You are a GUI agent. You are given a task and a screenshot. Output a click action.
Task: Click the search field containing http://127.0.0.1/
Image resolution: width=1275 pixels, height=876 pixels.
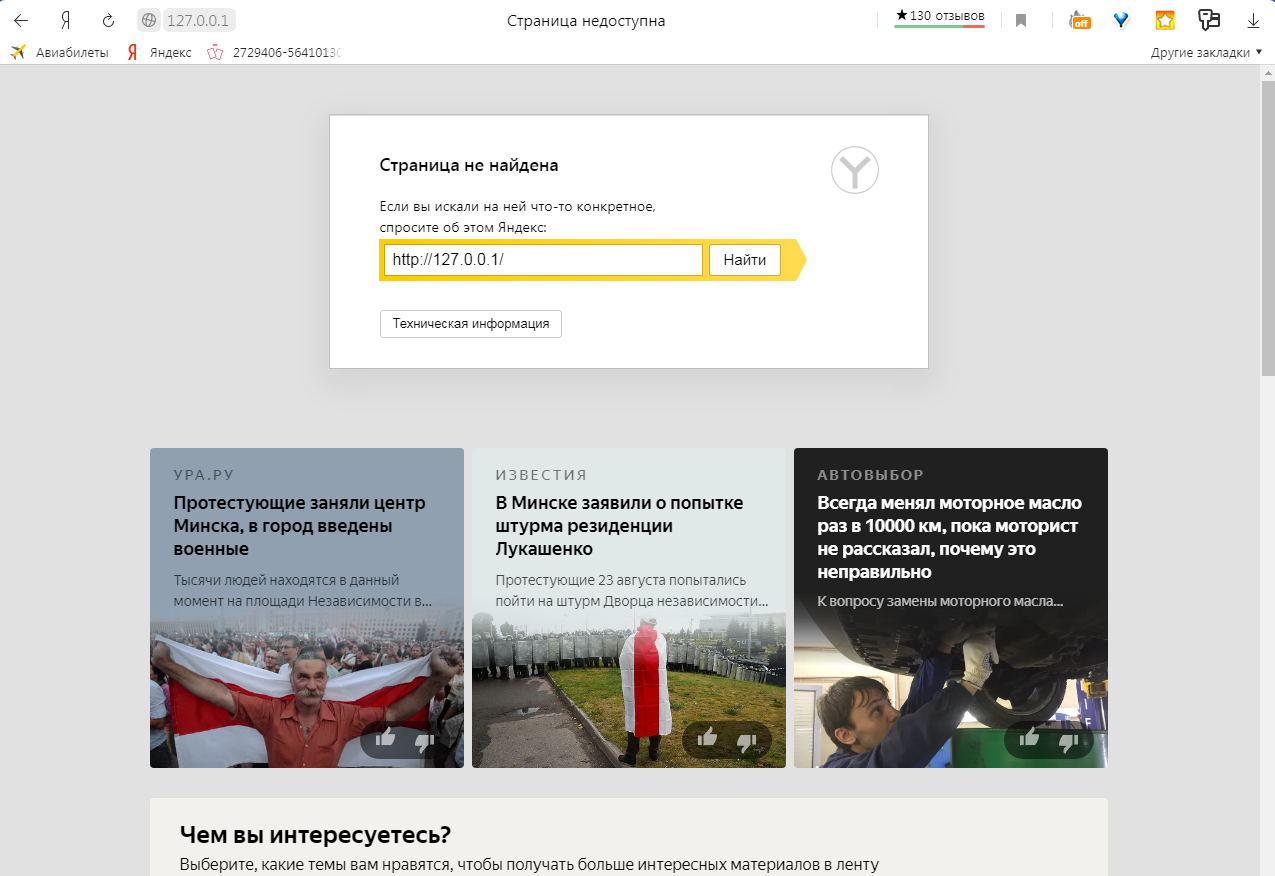(543, 260)
